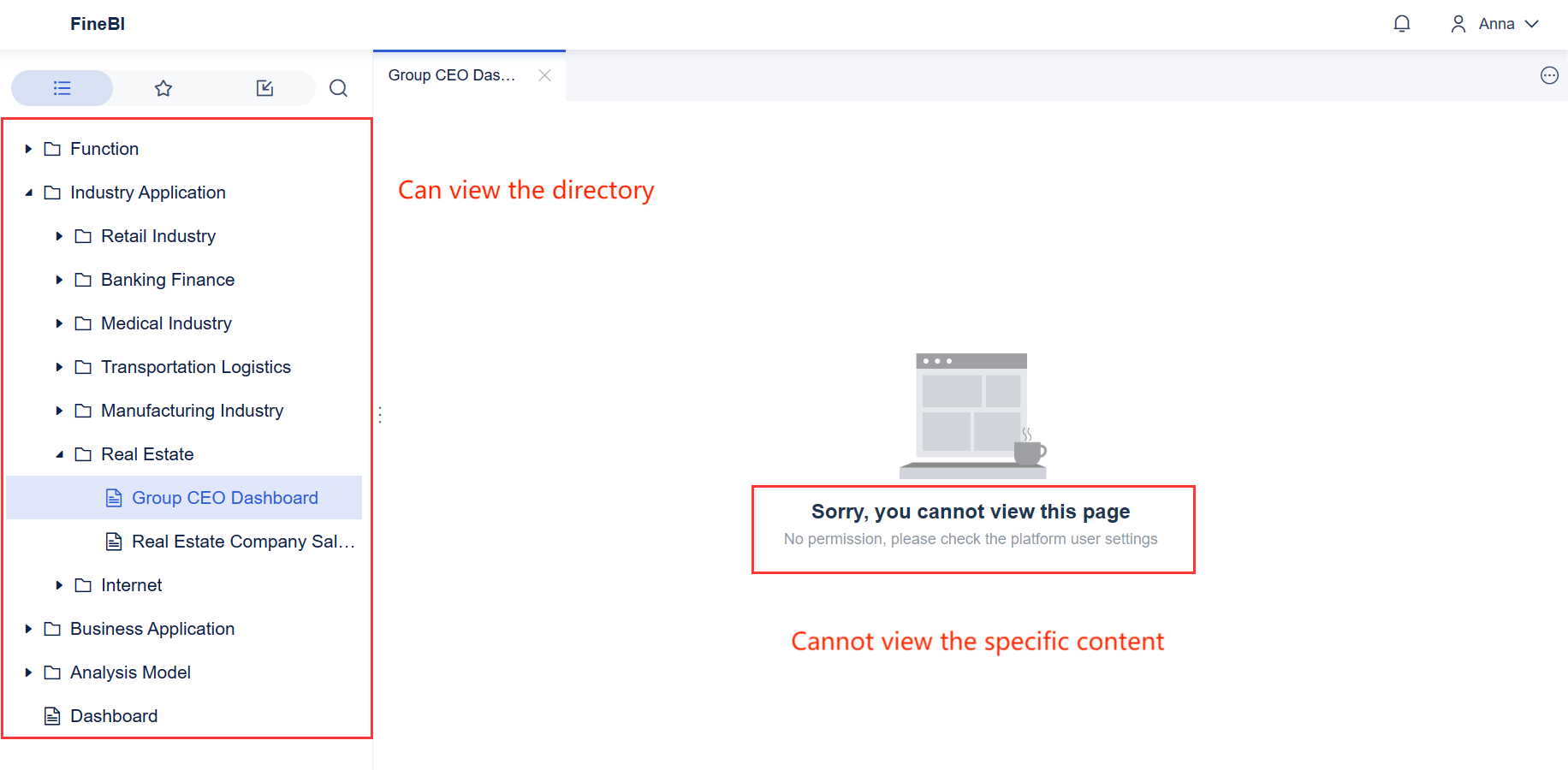Open the more options ellipsis menu
Image resolution: width=1568 pixels, height=770 pixels.
[x=1549, y=75]
